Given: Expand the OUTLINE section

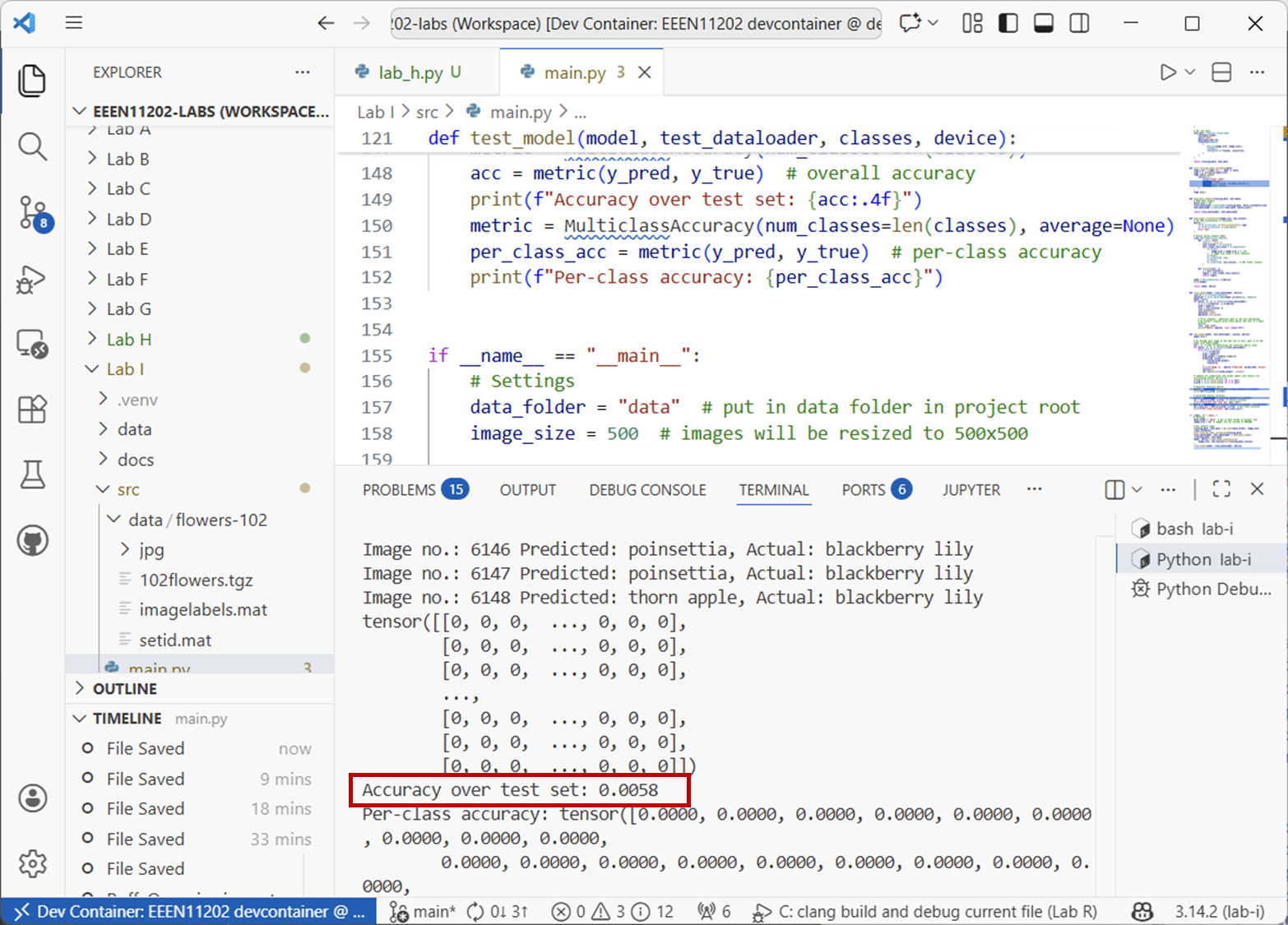Looking at the screenshot, I should (125, 689).
